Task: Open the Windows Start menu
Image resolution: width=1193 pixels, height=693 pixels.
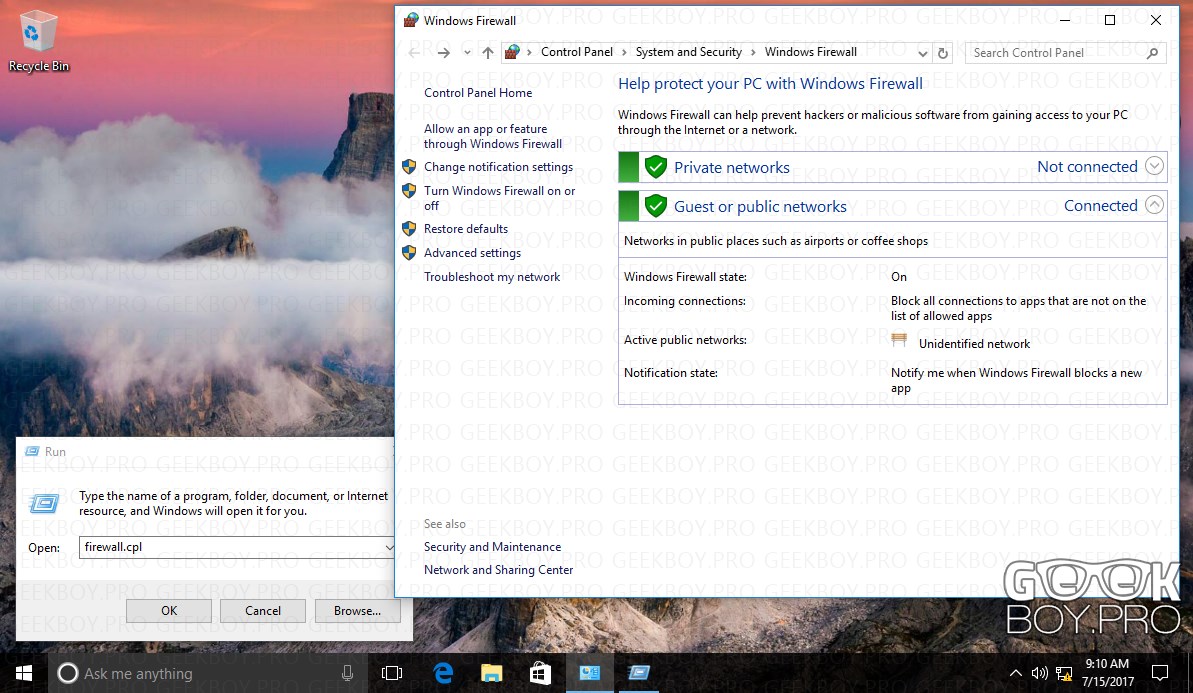Action: coord(24,673)
